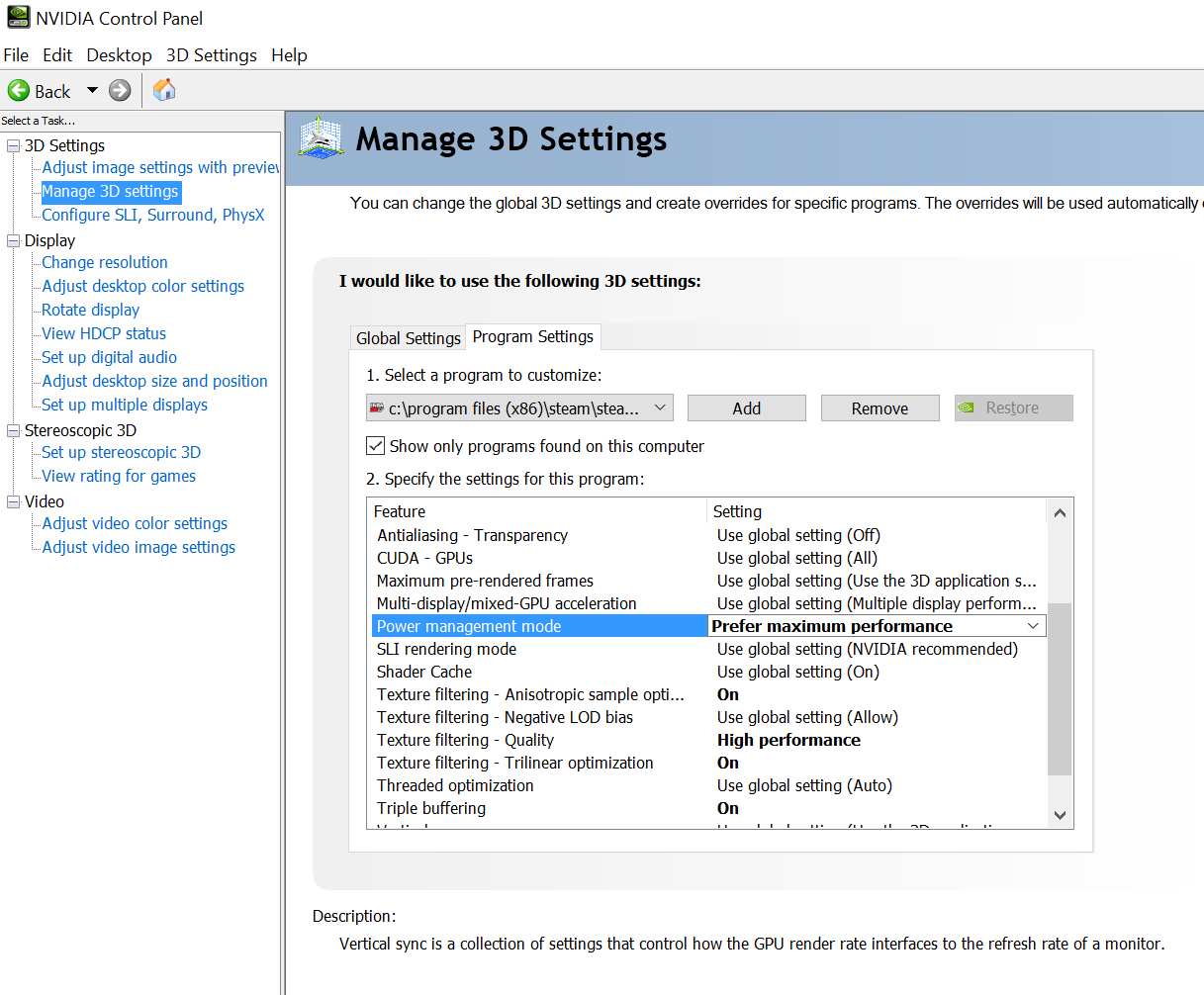This screenshot has width=1204, height=995.
Task: Click the Back button label
Action: [52, 91]
